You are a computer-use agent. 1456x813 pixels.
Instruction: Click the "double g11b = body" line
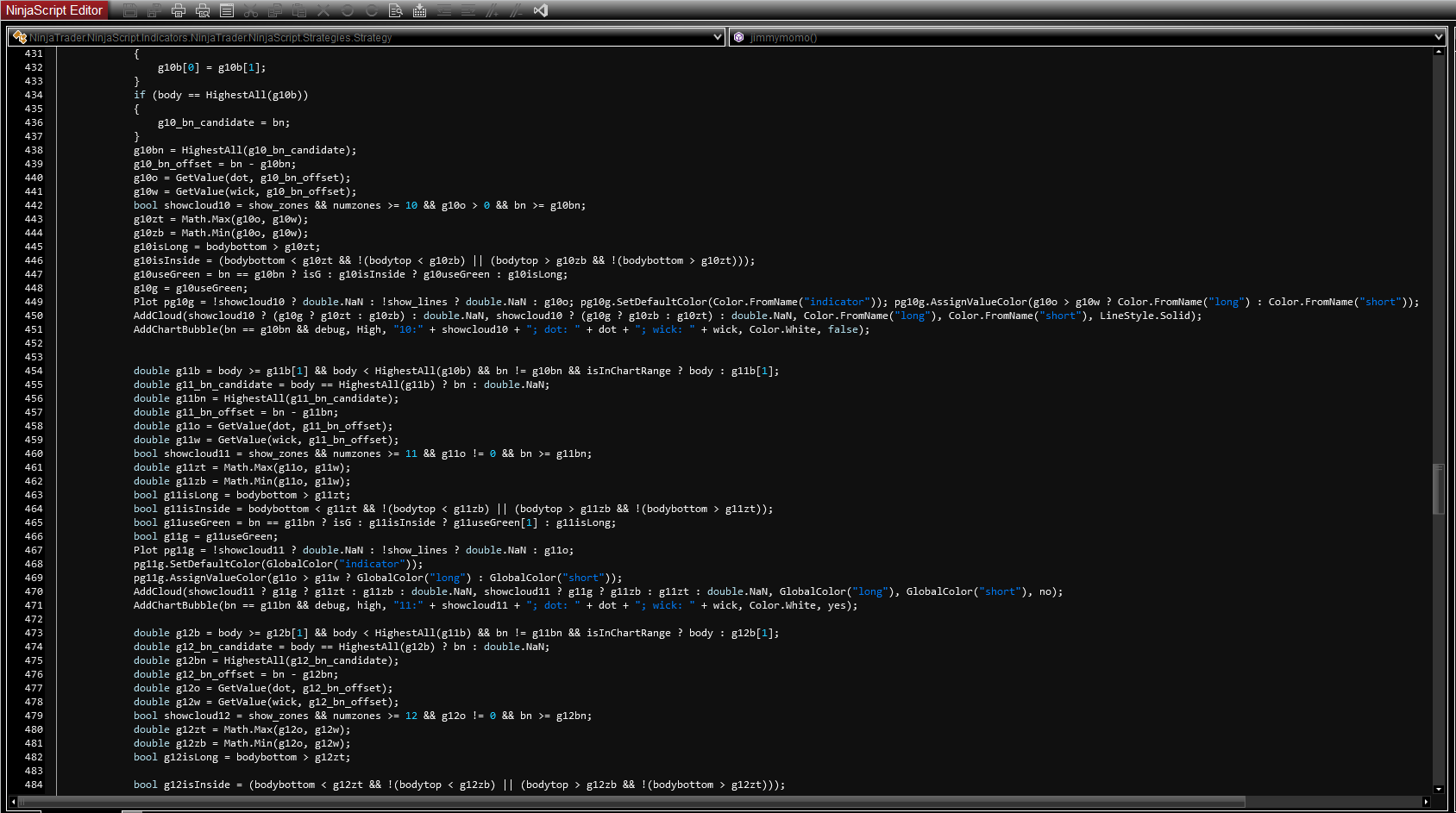(x=456, y=371)
